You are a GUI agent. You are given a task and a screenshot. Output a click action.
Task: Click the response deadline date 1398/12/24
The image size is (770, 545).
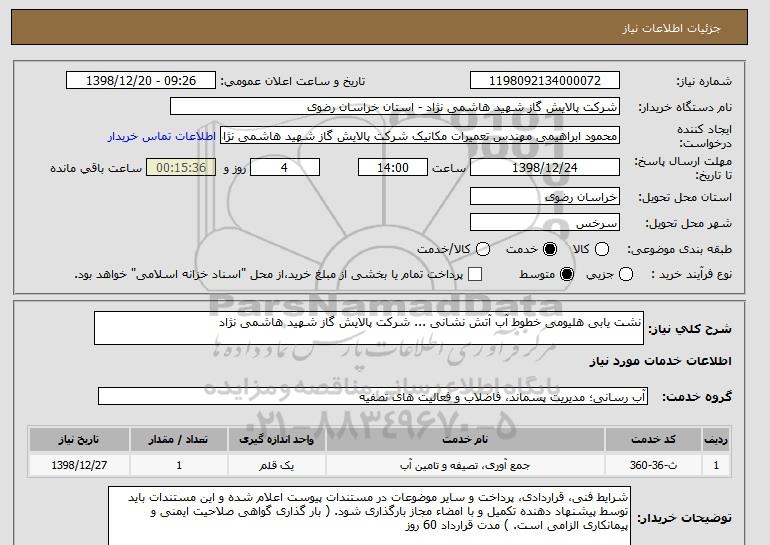(545, 167)
